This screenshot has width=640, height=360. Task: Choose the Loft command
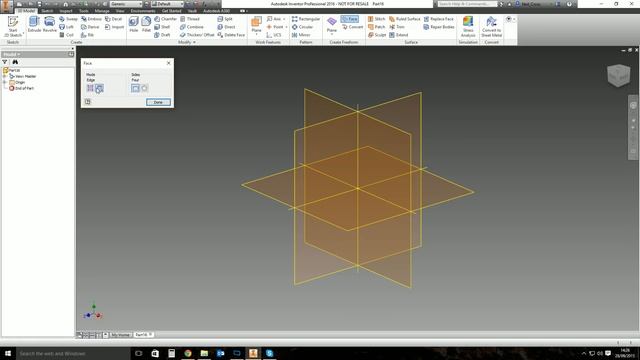[x=67, y=27]
